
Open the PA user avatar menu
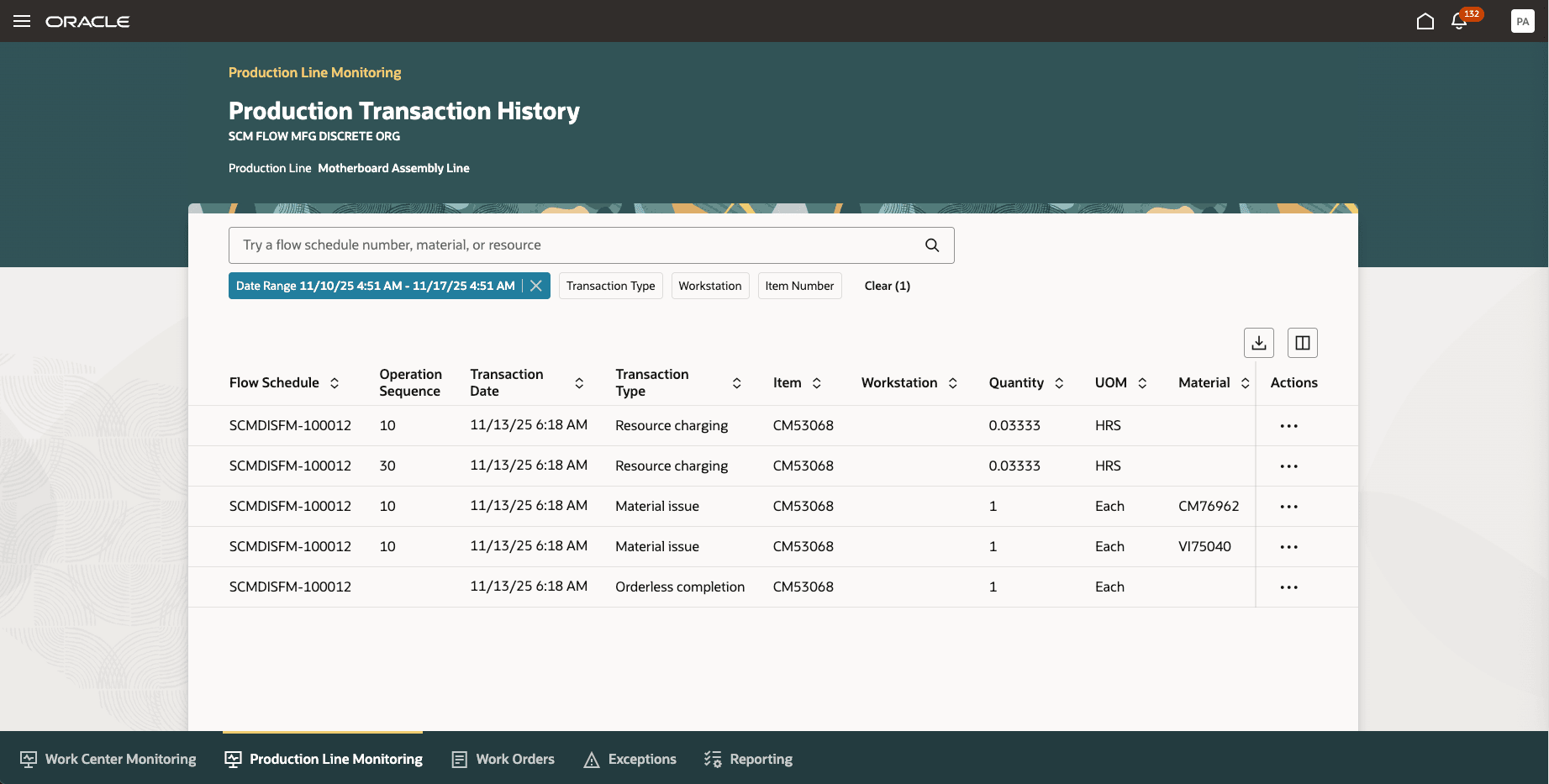1522,21
